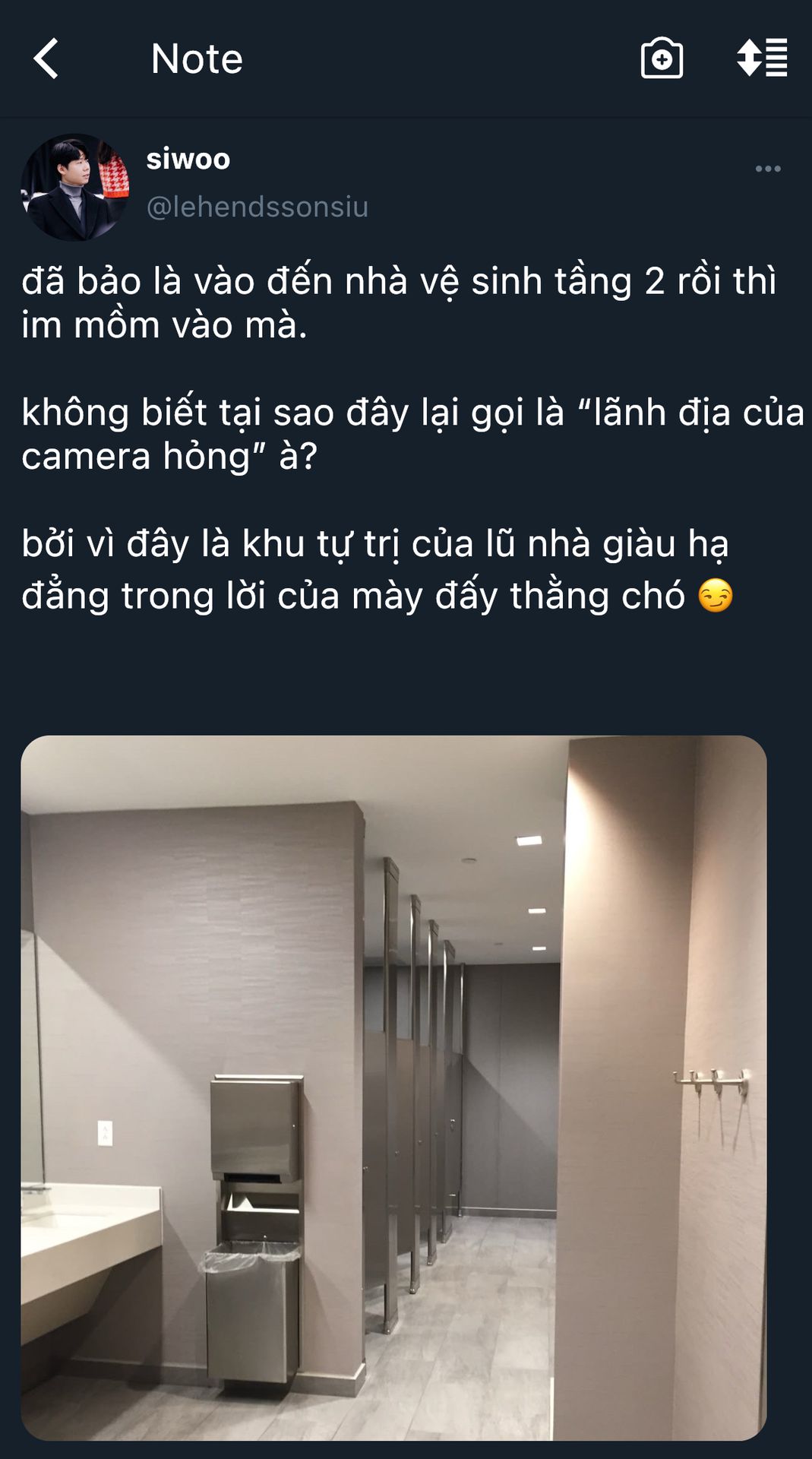Viewport: 812px width, 1459px height.
Task: Open the three-dot post options menu
Action: tap(768, 169)
